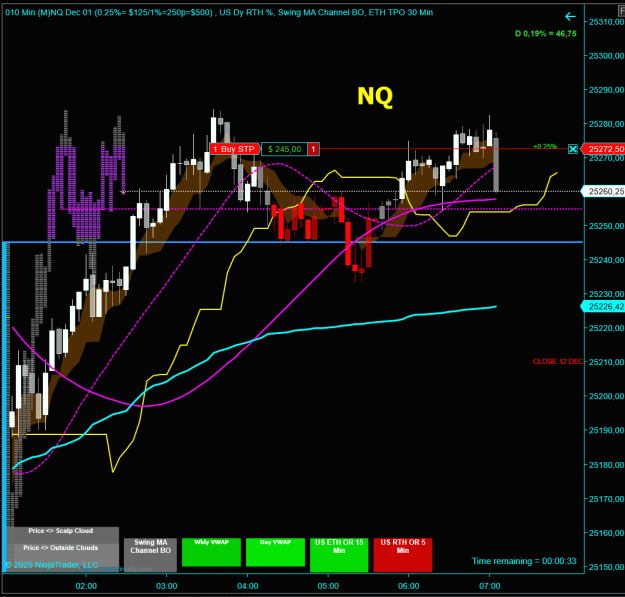Image resolution: width=625 pixels, height=597 pixels.
Task: Toggle the Price <> Scalp Cloud button
Action: coord(61,534)
